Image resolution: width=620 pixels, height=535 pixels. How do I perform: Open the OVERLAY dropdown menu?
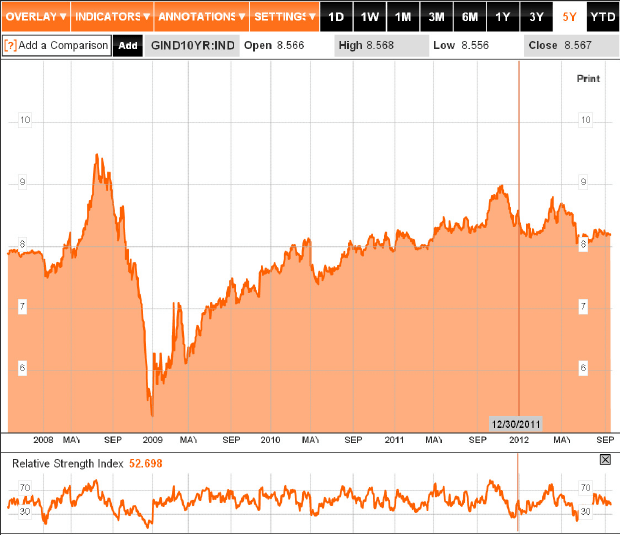[35, 17]
